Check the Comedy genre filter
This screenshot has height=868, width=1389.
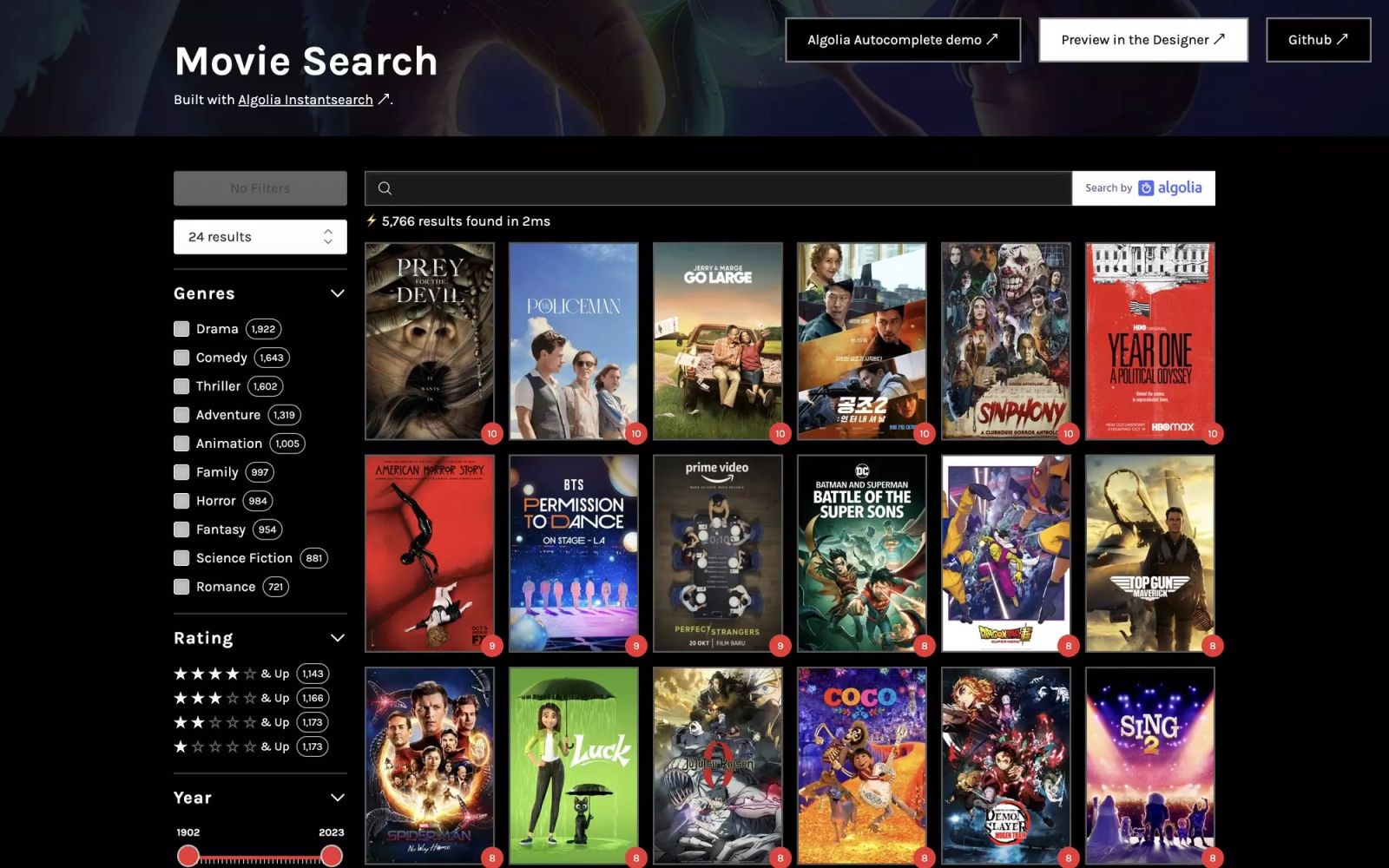[x=181, y=358]
